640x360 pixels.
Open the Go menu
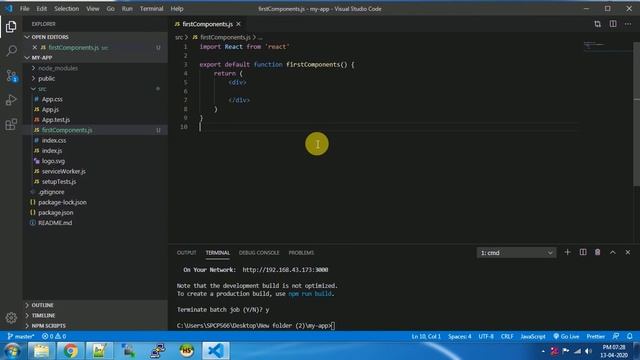pos(111,9)
